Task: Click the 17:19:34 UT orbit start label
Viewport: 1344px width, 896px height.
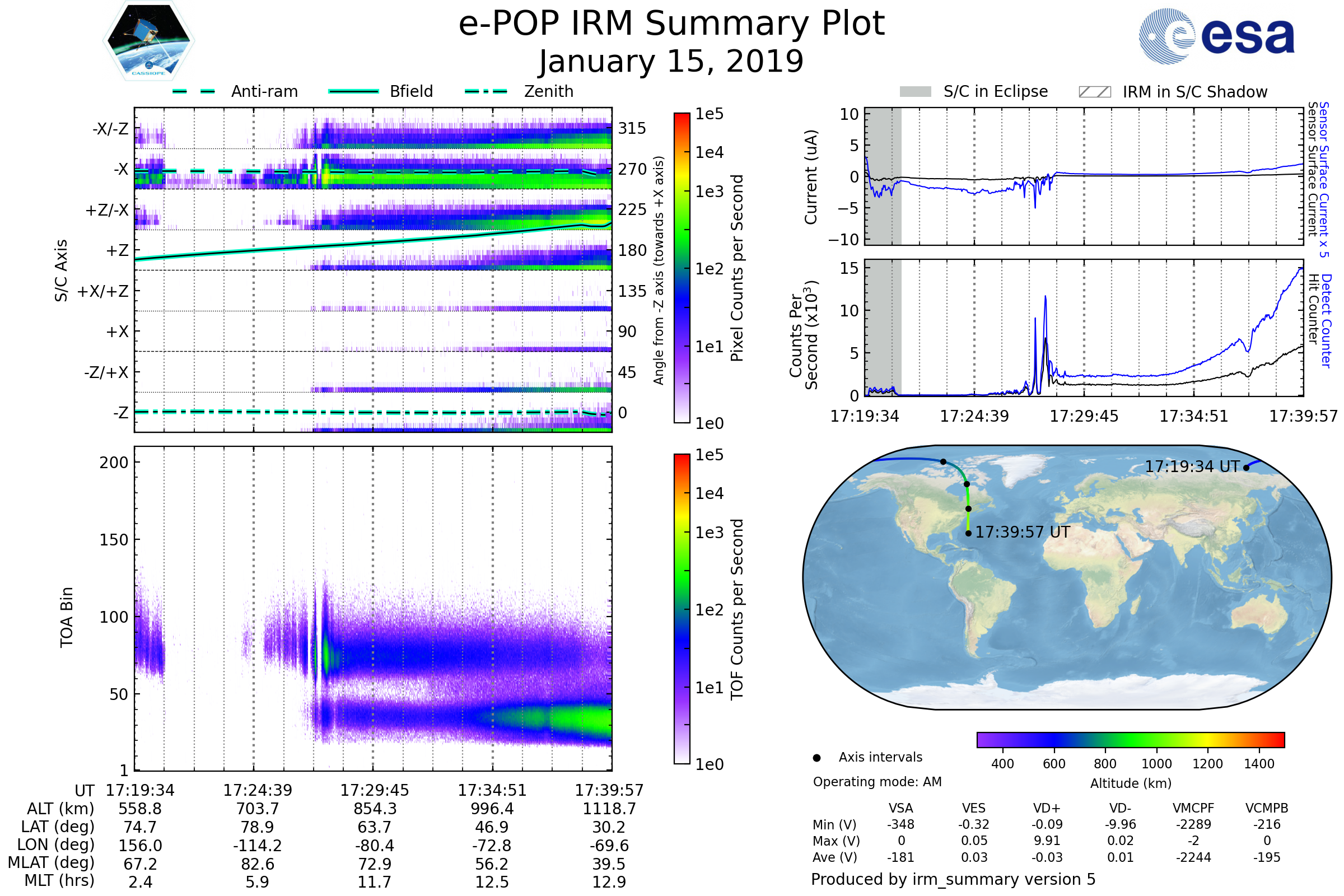Action: [x=1192, y=467]
